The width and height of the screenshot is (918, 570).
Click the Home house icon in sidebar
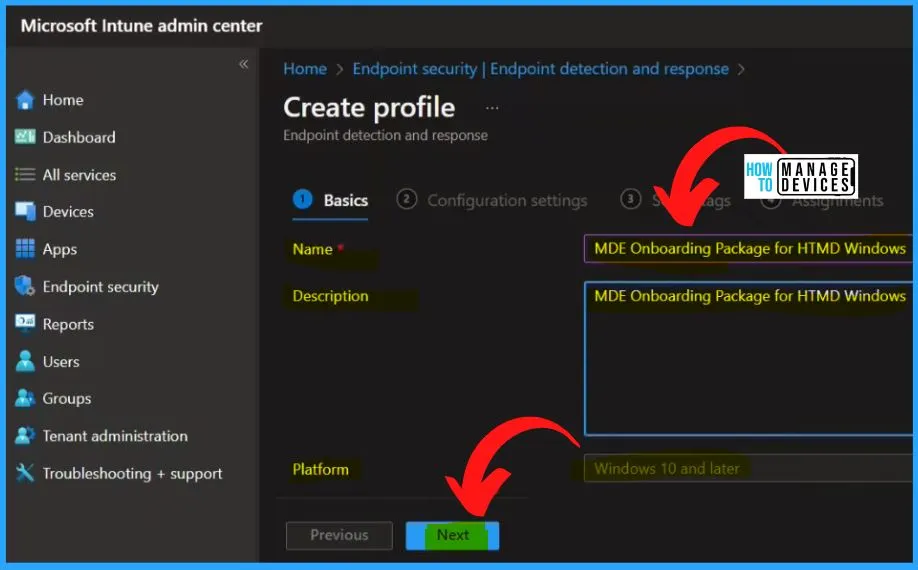[x=25, y=100]
